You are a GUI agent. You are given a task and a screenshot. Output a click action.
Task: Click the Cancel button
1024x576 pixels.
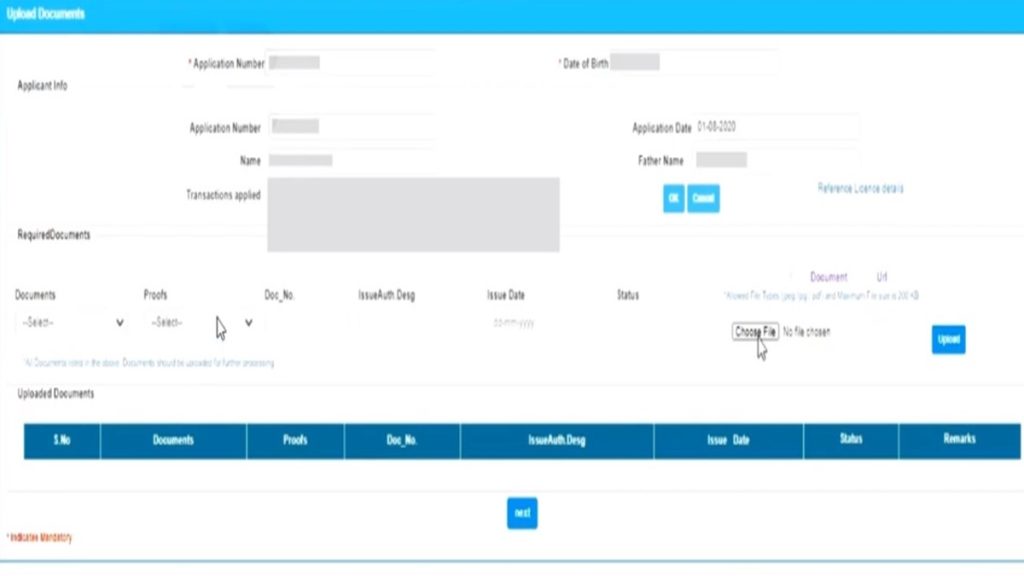tap(703, 198)
